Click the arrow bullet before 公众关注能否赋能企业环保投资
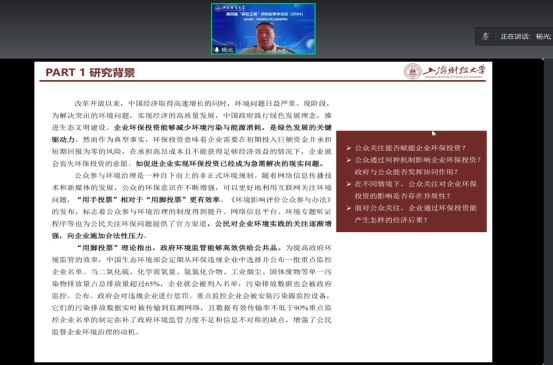The image size is (553, 365). [348, 148]
